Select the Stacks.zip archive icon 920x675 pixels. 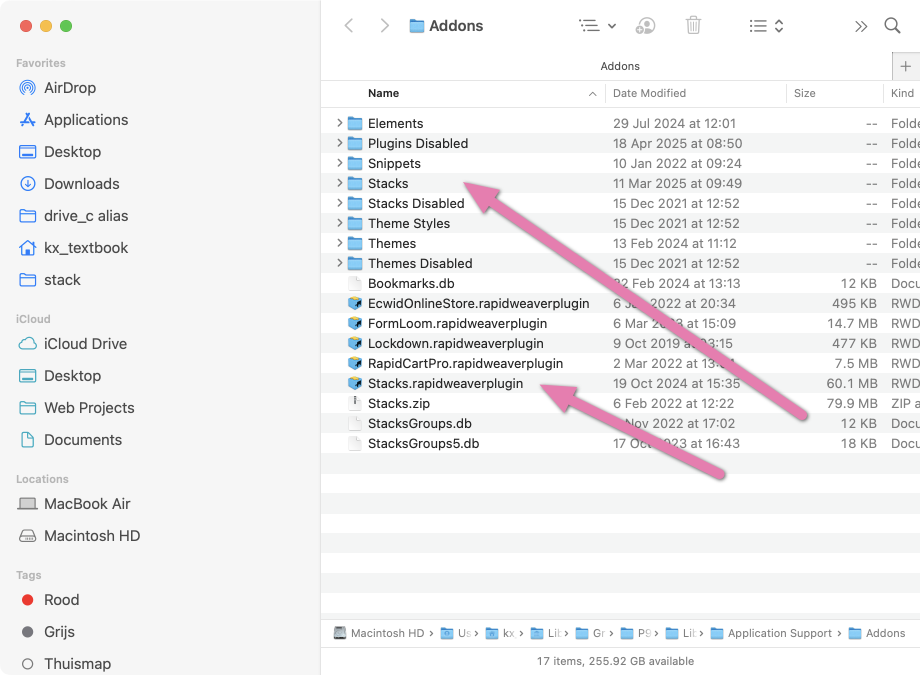tap(355, 403)
